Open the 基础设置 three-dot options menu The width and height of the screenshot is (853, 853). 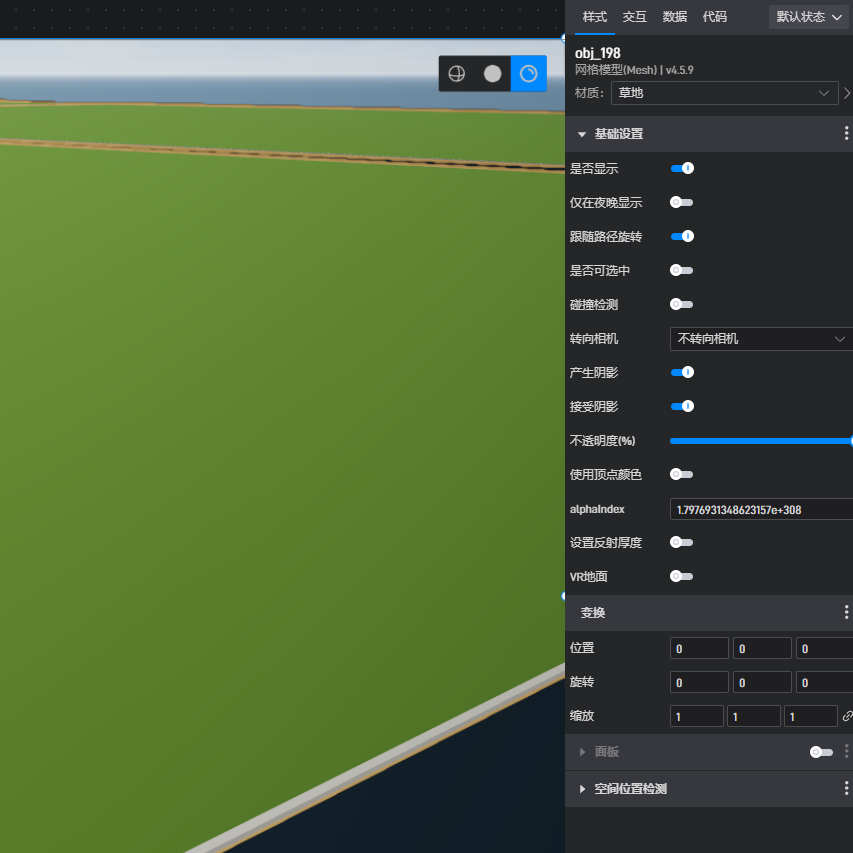click(x=846, y=133)
